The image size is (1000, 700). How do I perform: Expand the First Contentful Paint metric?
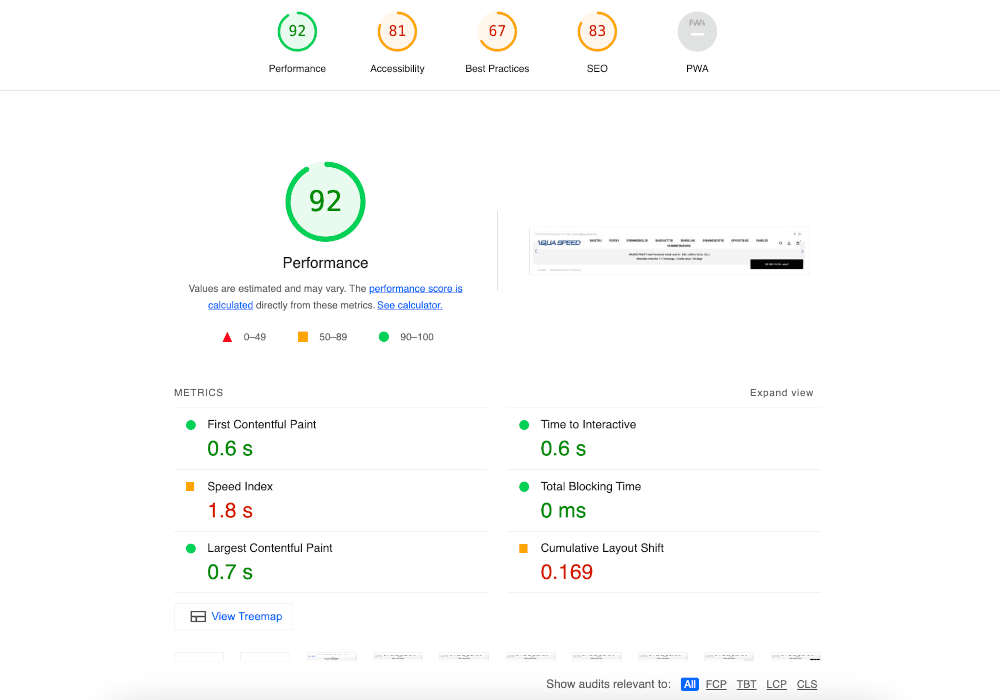(x=261, y=425)
